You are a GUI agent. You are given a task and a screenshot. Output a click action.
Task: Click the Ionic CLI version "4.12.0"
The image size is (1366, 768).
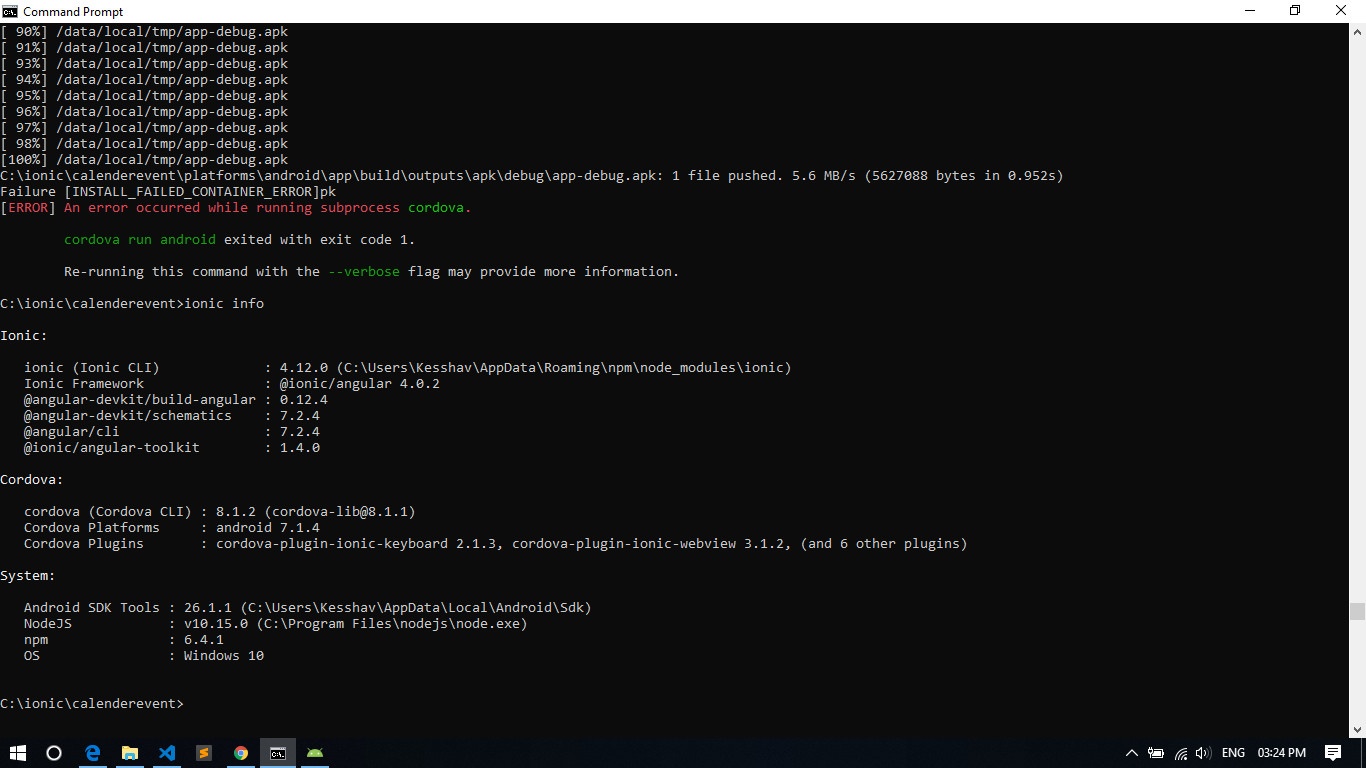304,368
